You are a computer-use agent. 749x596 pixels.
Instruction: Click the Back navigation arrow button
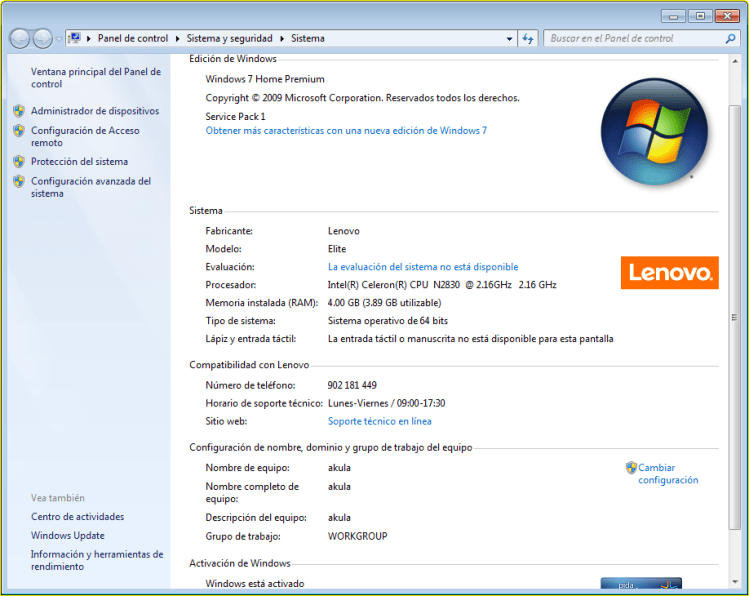20,39
